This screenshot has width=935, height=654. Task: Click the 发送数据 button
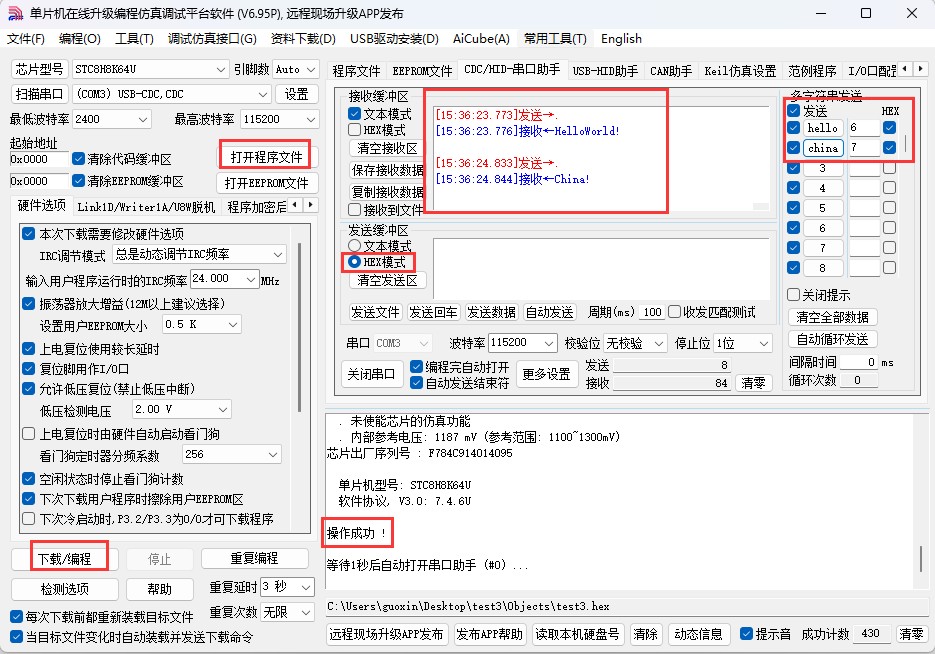pos(491,312)
